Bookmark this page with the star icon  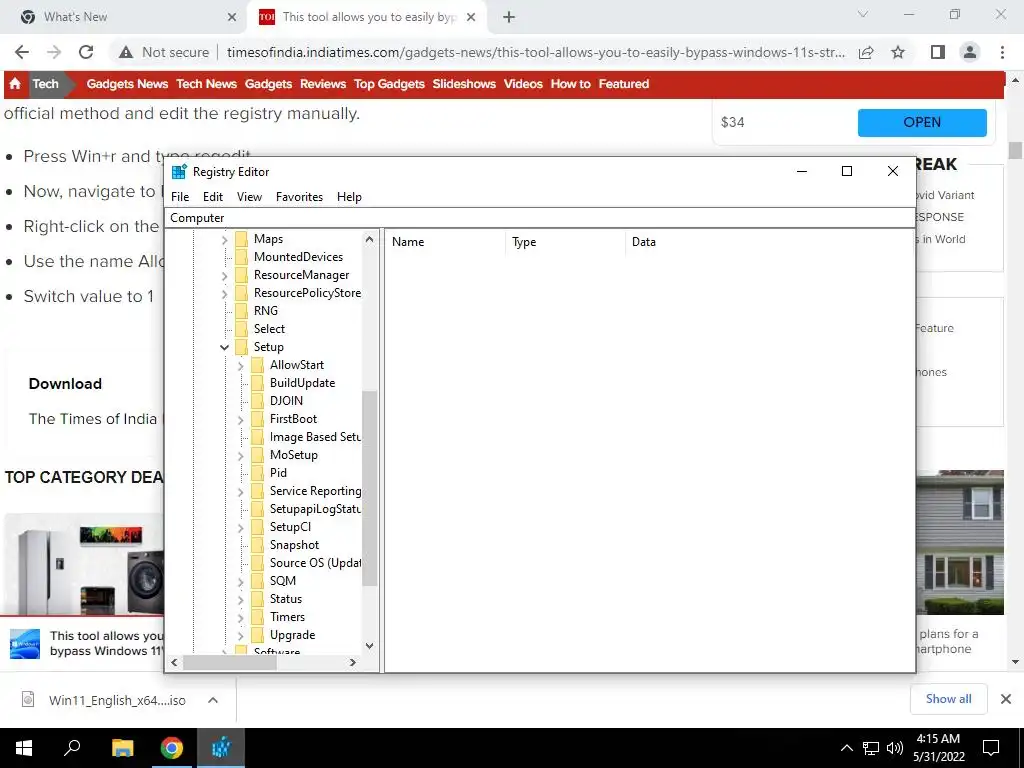(x=898, y=52)
